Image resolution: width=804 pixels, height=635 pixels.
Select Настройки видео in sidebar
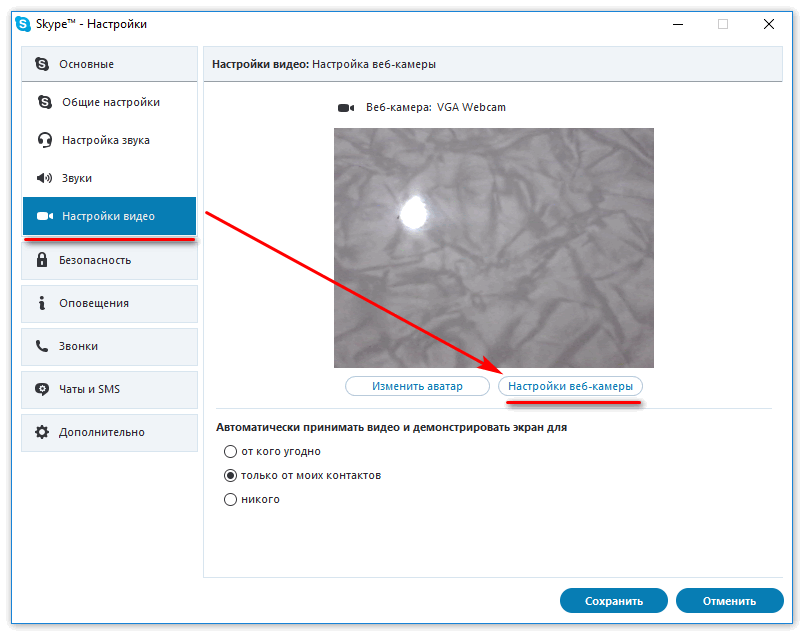pos(109,216)
